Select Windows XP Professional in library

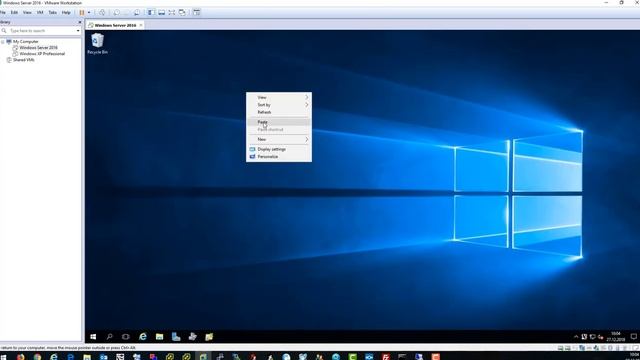pyautogui.click(x=42, y=54)
